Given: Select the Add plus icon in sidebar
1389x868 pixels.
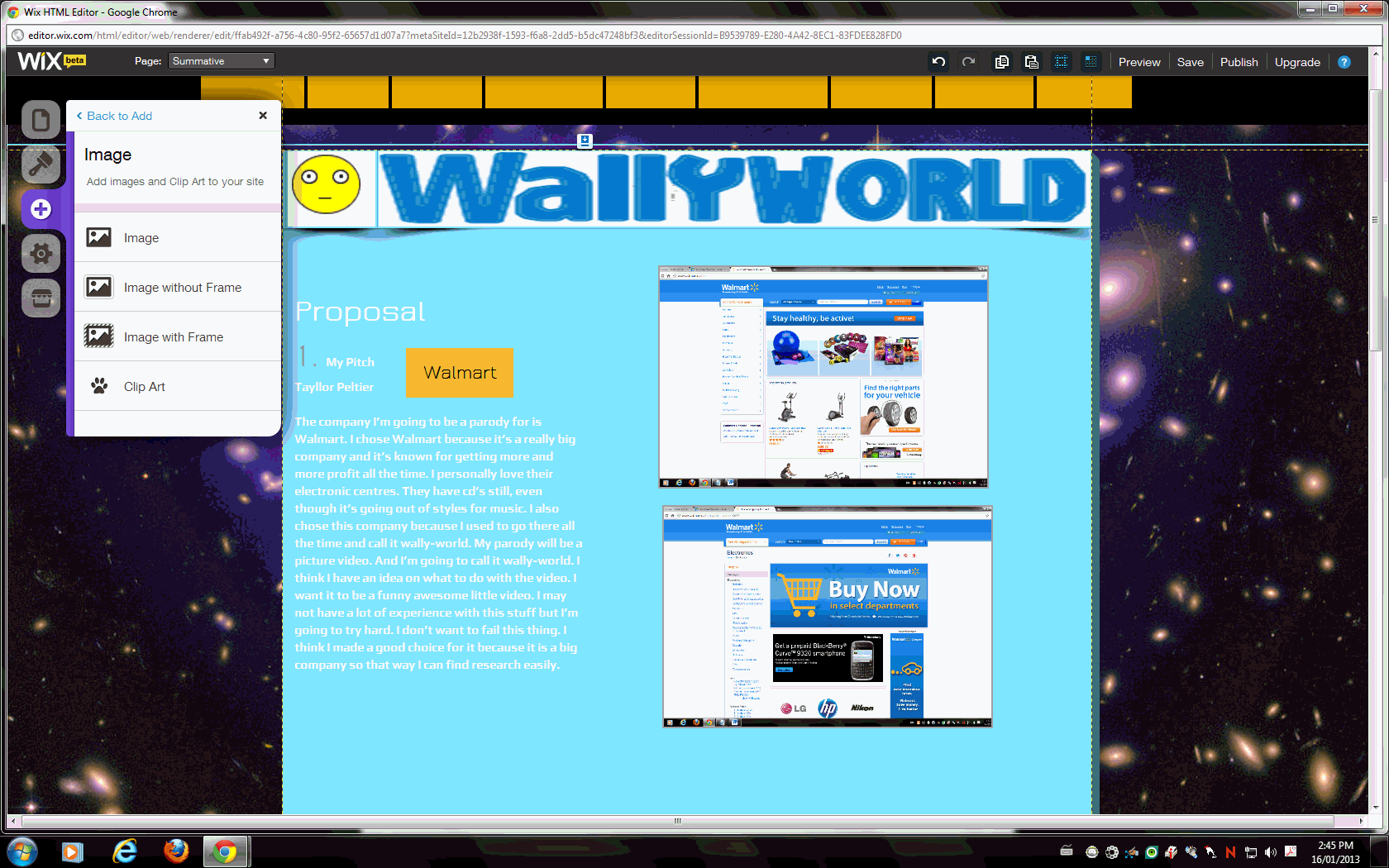Looking at the screenshot, I should coord(41,209).
